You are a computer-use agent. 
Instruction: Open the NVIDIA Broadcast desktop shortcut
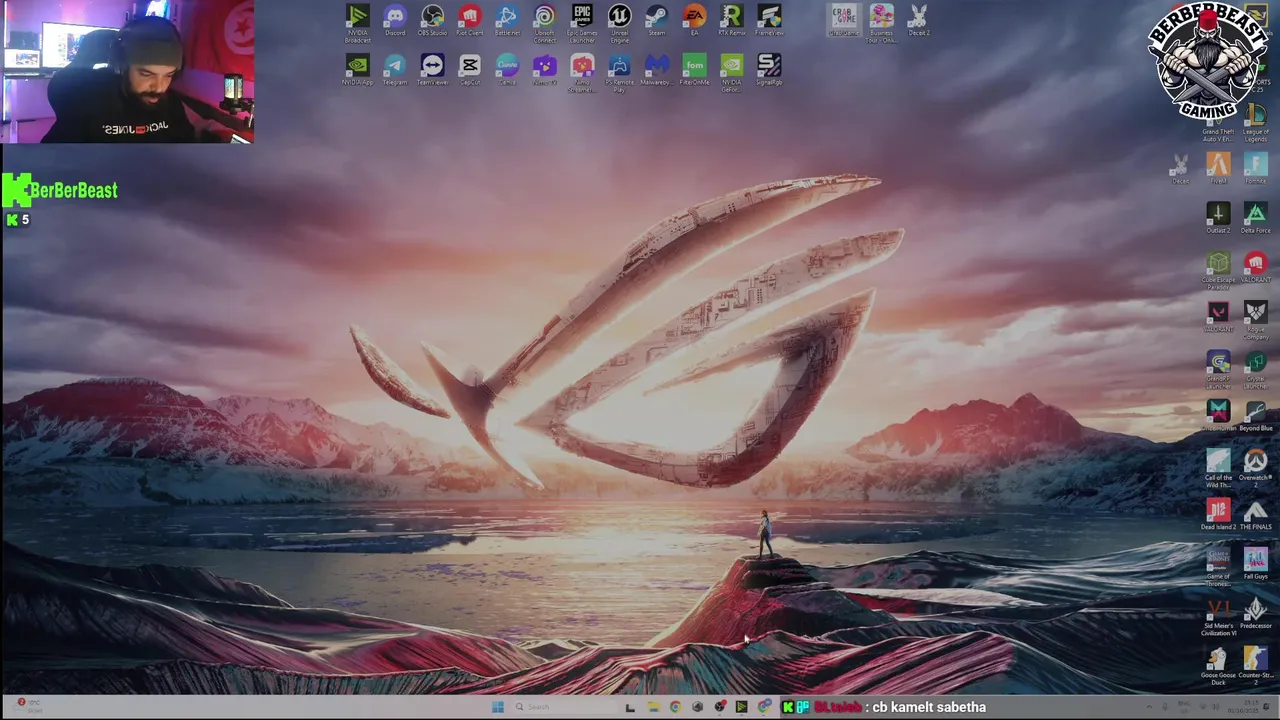click(357, 23)
